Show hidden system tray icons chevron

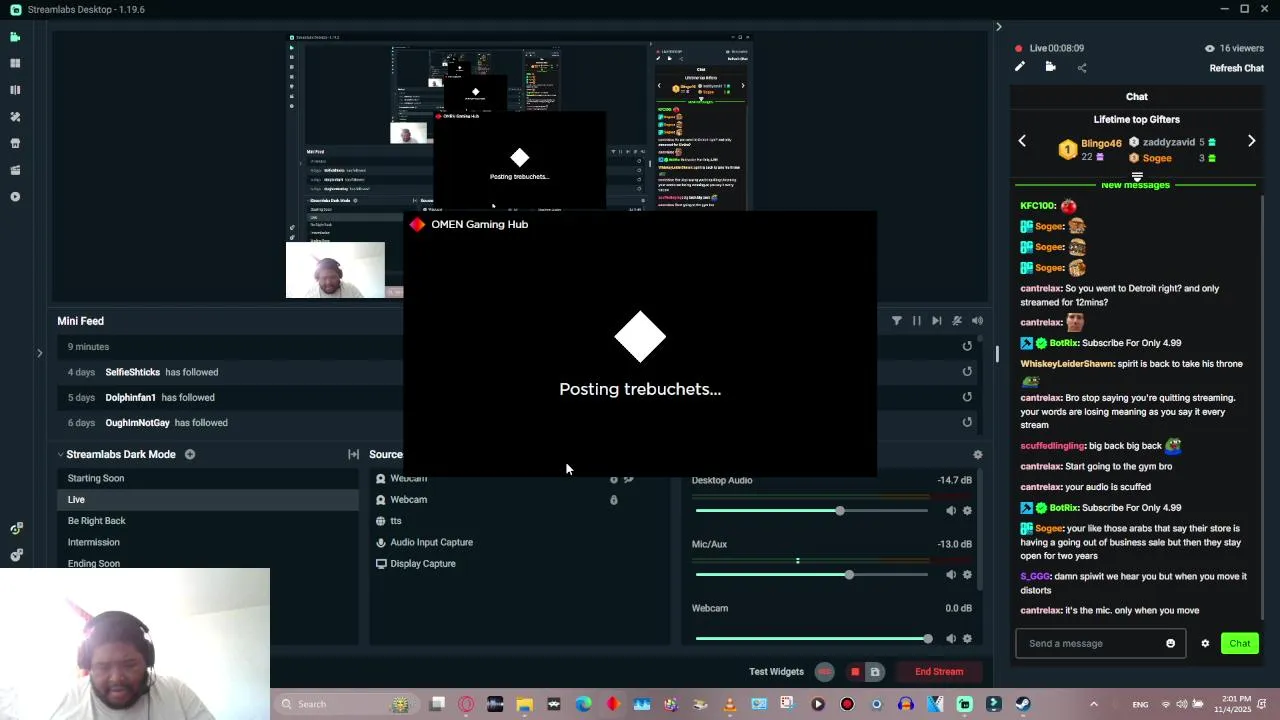1094,704
